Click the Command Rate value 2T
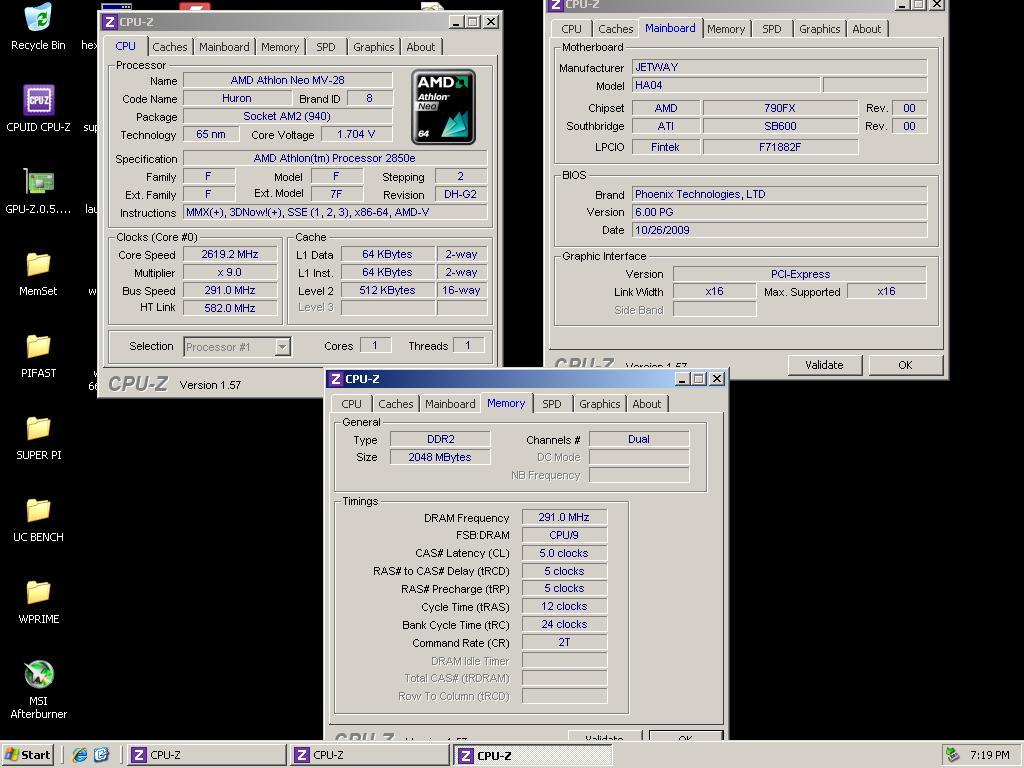 coord(564,642)
